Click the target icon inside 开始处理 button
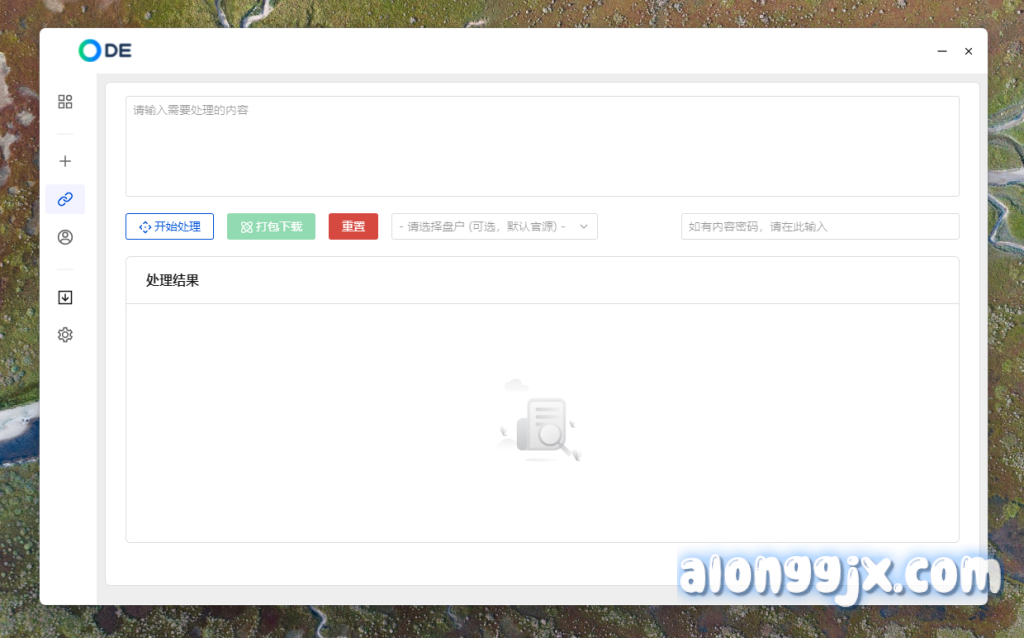 pos(145,227)
